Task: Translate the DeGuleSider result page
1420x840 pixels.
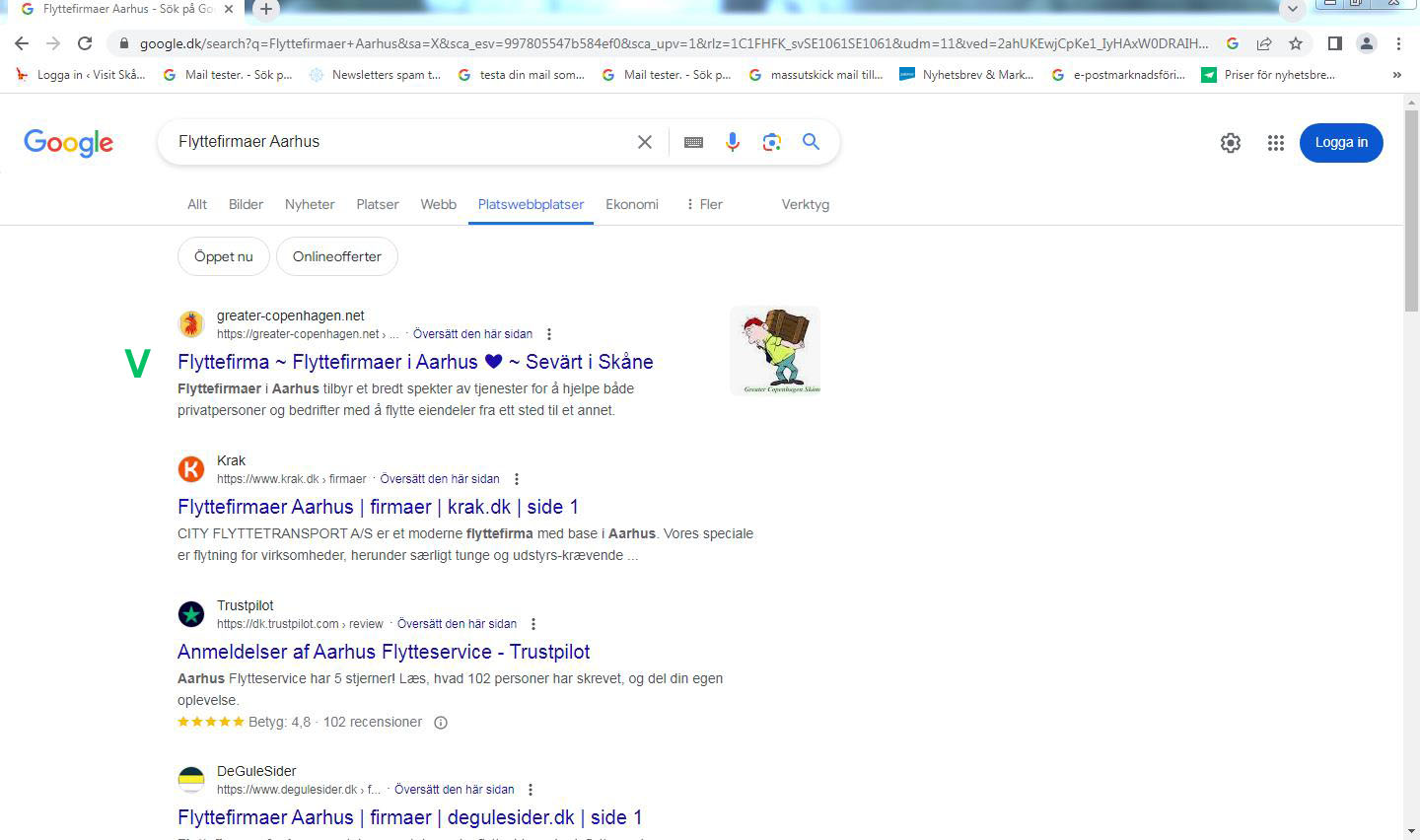Action: tap(454, 790)
